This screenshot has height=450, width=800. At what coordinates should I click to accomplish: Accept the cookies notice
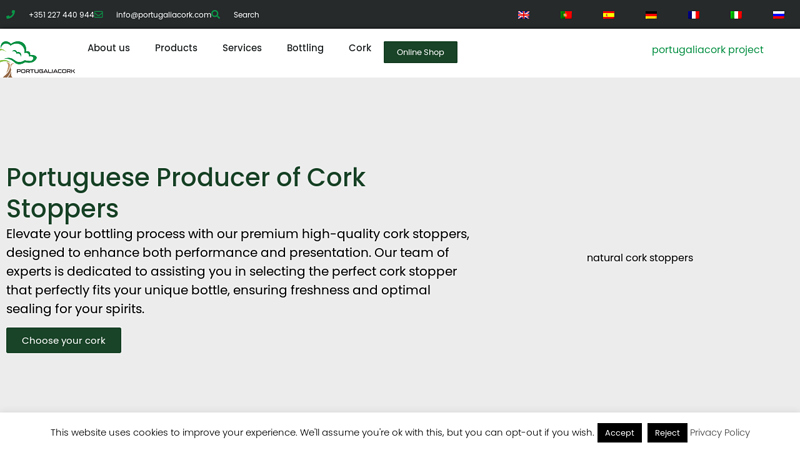click(x=619, y=433)
